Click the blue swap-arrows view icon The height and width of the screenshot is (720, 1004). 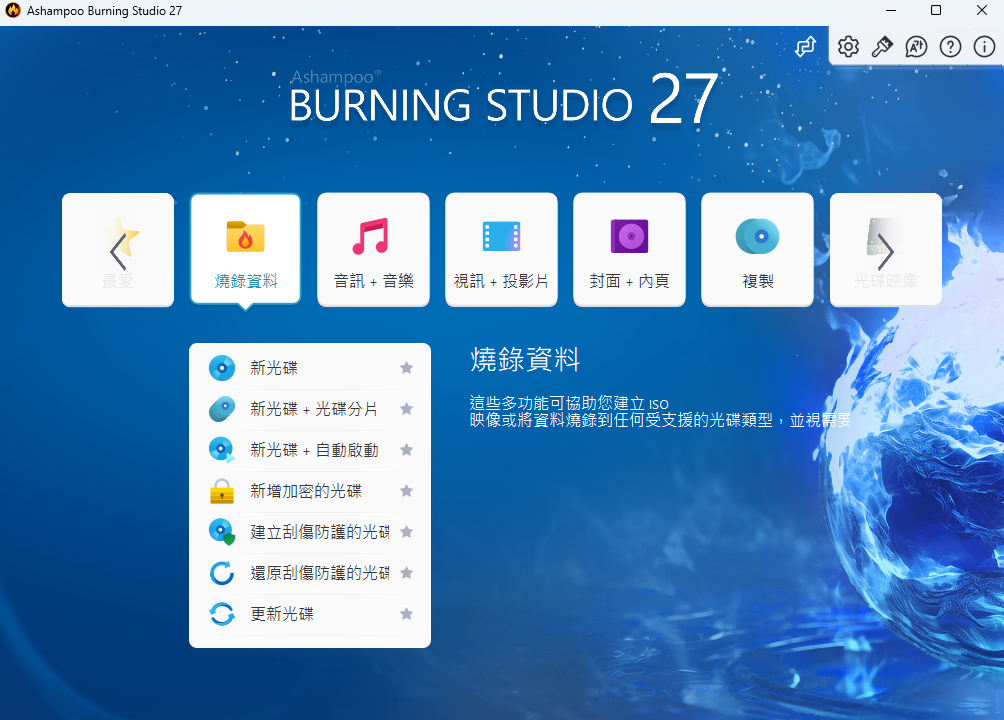805,46
